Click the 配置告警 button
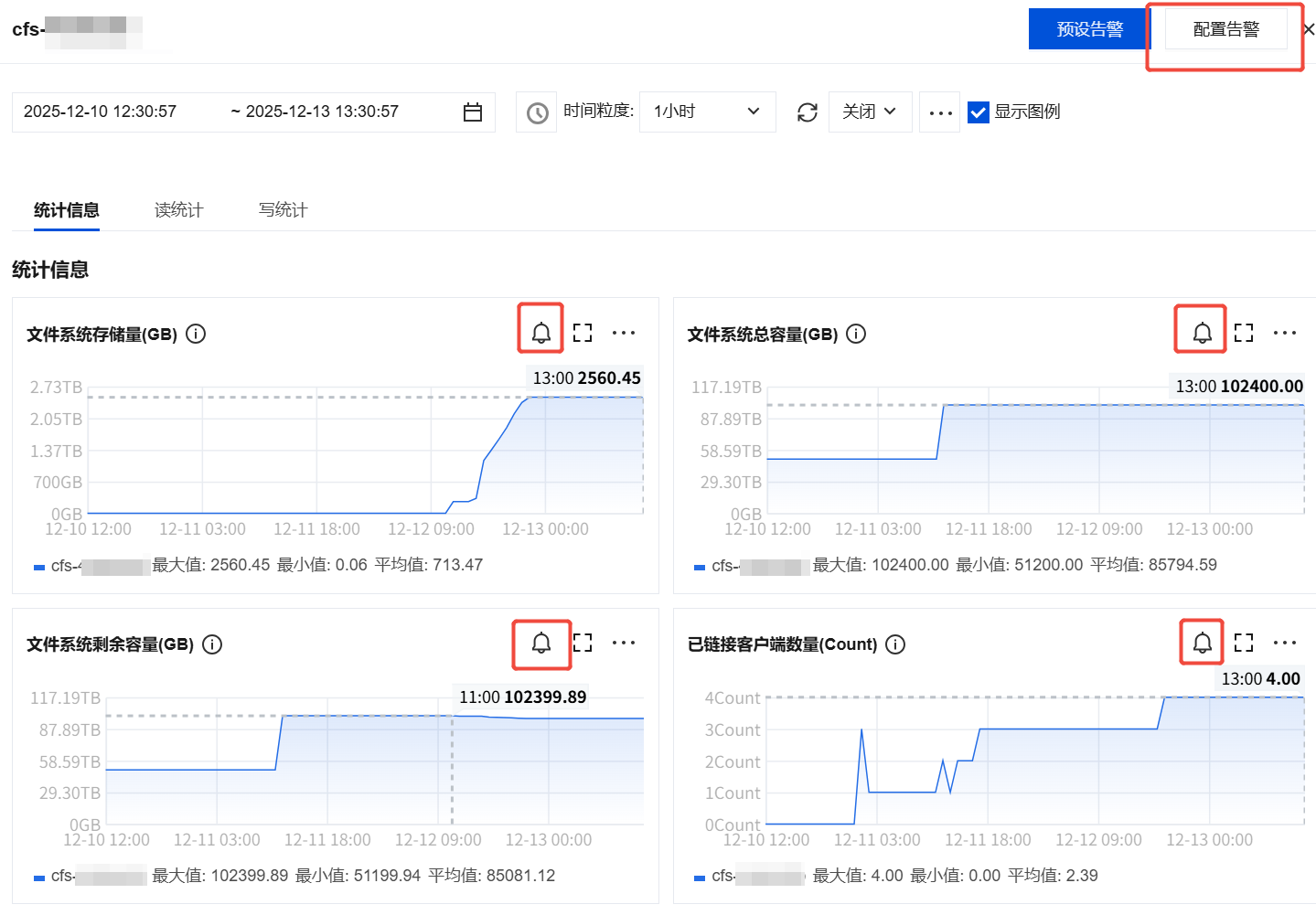Viewport: 1316px width, 915px height. pyautogui.click(x=1225, y=29)
